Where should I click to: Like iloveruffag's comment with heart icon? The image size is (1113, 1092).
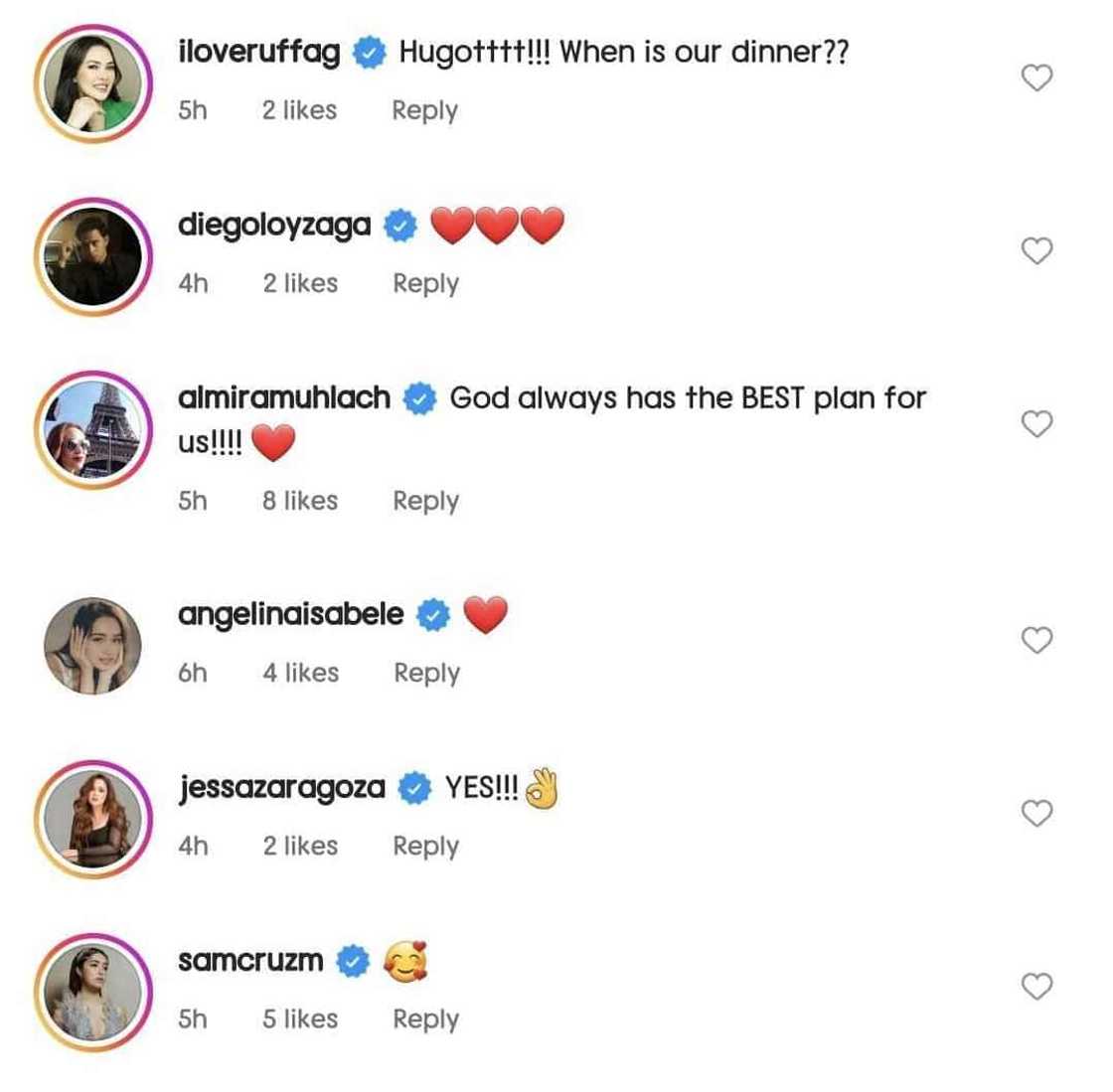[1036, 78]
